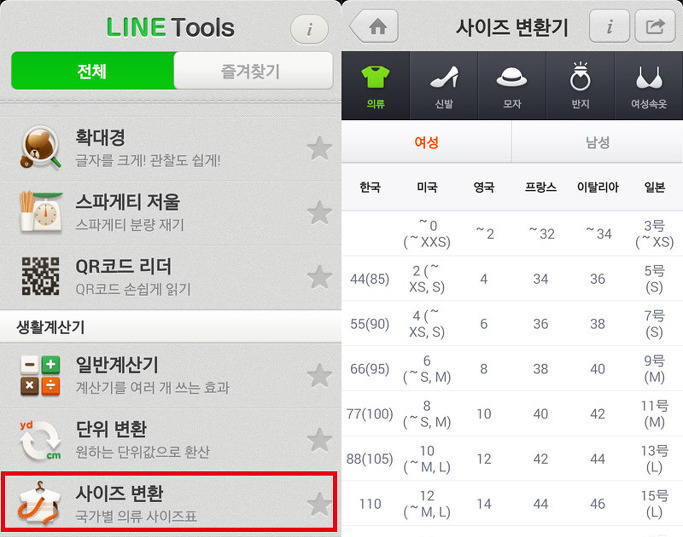Open the QR코드 리더 tool

click(x=170, y=277)
